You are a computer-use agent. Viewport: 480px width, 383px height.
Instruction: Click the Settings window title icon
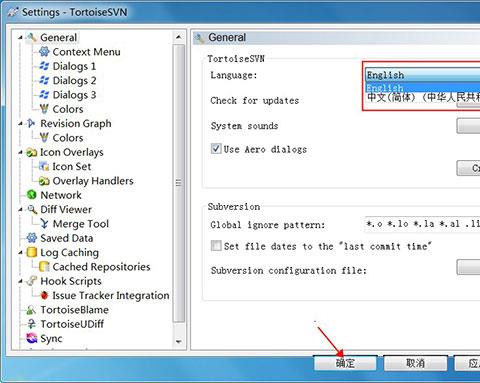tap(13, 12)
